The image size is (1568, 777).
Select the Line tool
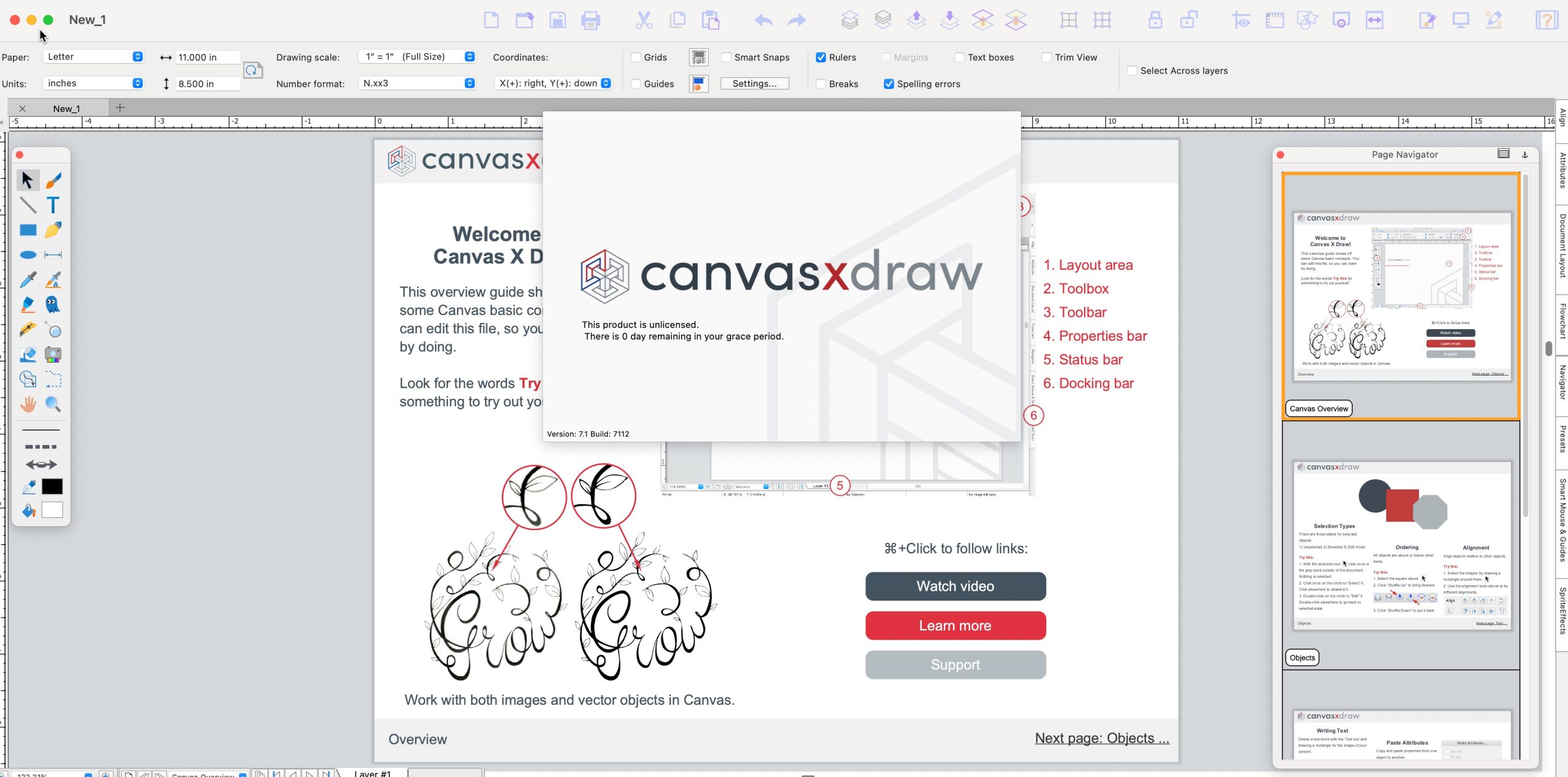(28, 205)
